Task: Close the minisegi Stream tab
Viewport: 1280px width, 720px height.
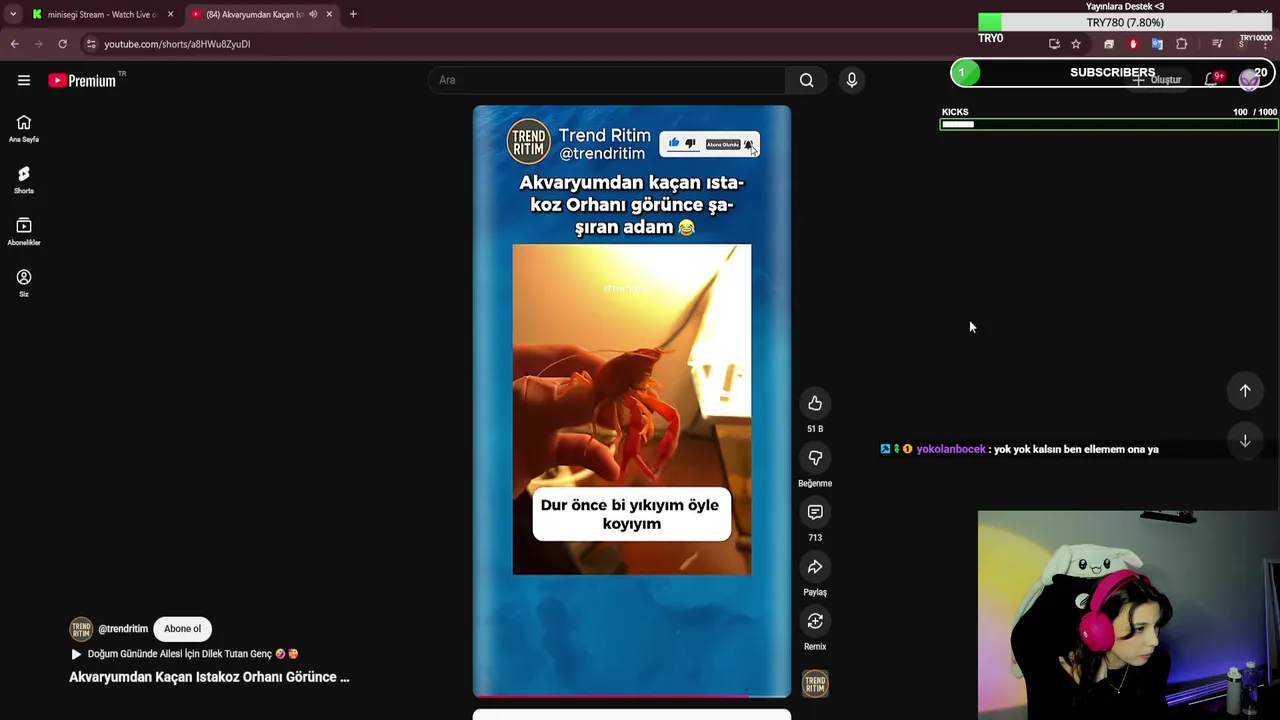Action: click(170, 14)
